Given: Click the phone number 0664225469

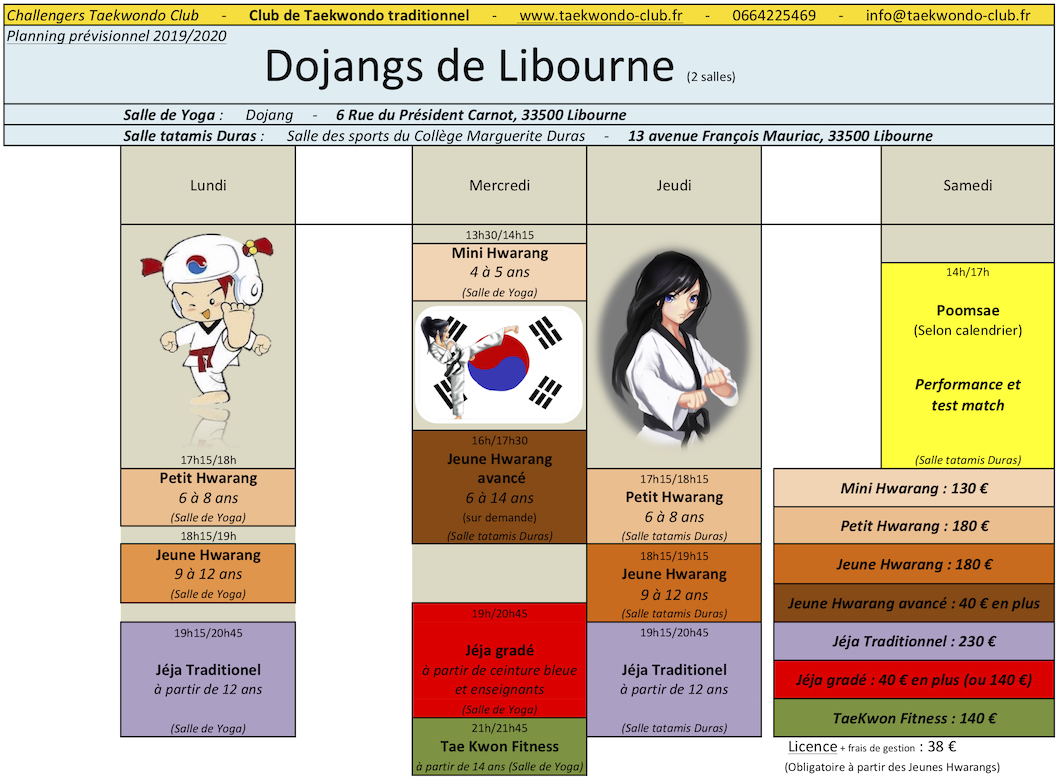Looking at the screenshot, I should pyautogui.click(x=773, y=15).
